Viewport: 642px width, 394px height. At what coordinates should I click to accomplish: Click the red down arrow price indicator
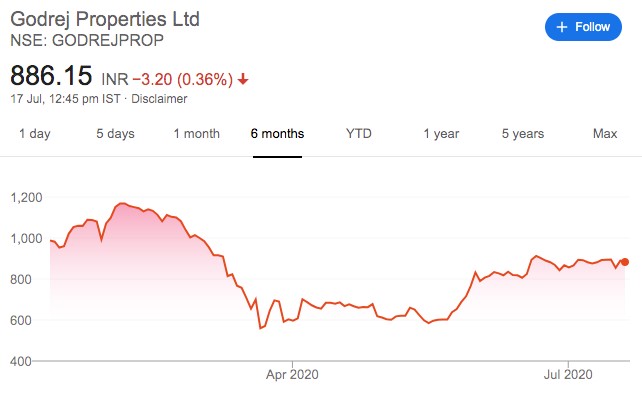243,79
